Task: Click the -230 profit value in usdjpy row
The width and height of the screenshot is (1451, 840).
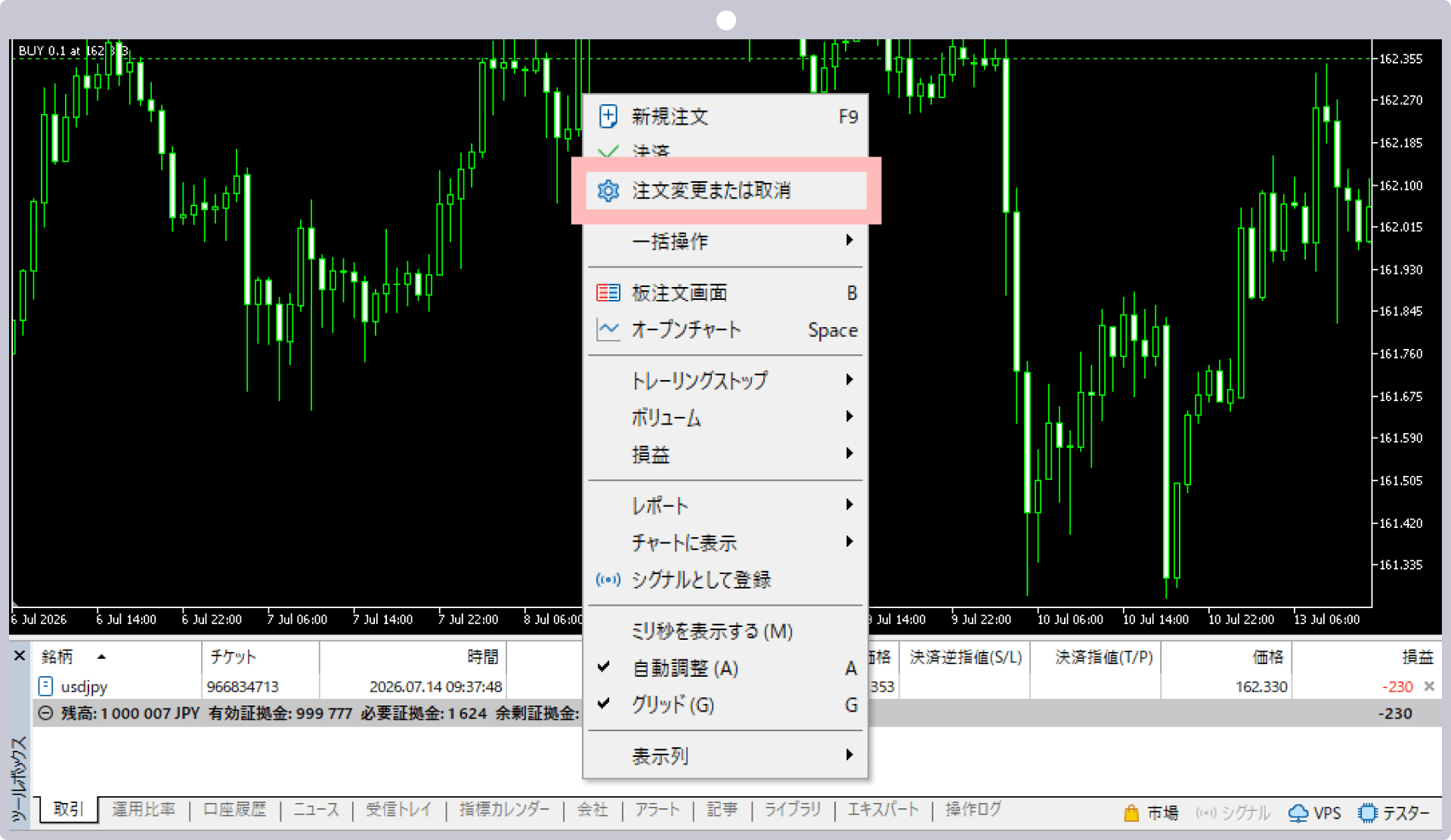Action: click(1397, 687)
